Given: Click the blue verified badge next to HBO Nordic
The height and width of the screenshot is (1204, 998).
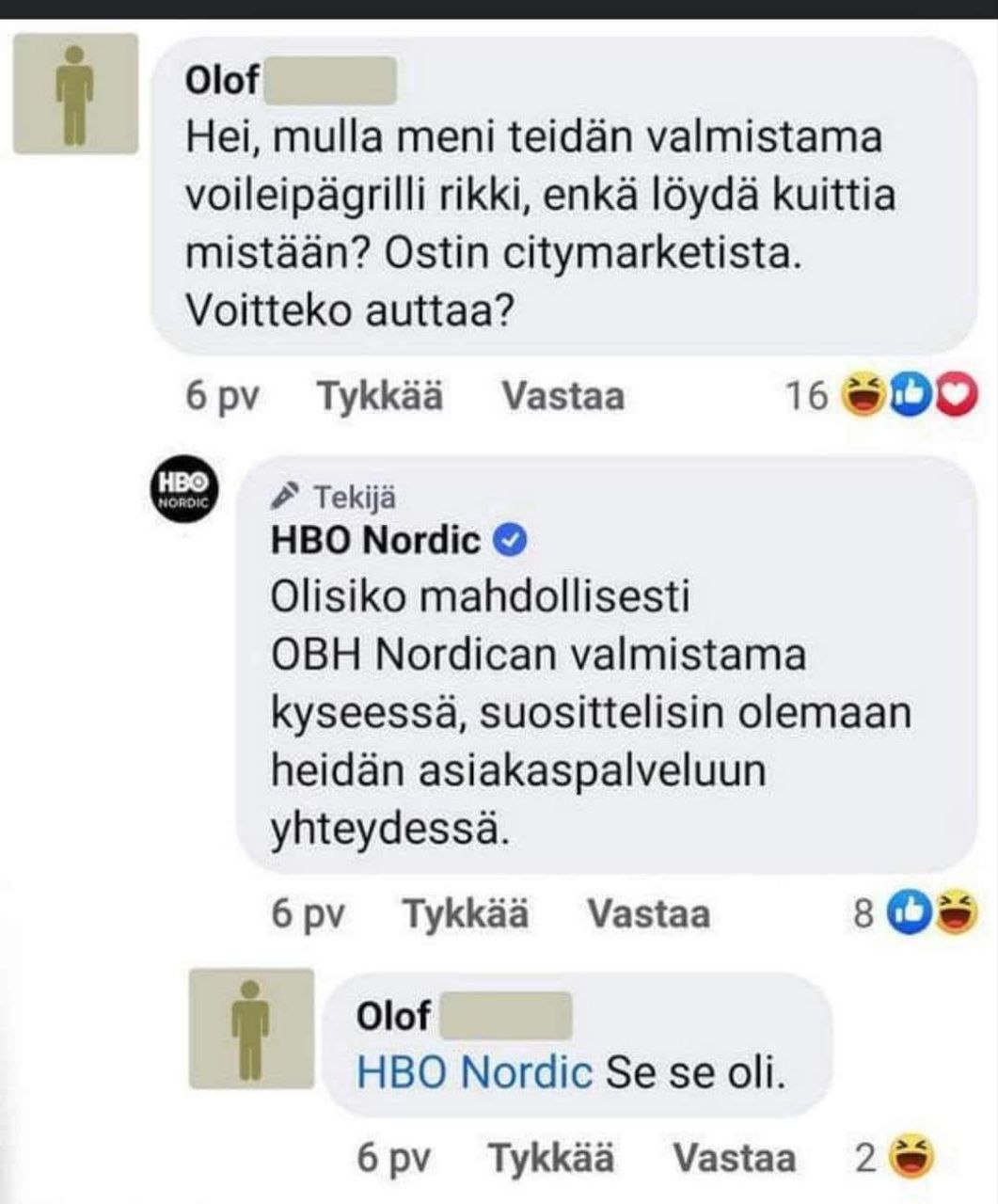Looking at the screenshot, I should pos(511,541).
